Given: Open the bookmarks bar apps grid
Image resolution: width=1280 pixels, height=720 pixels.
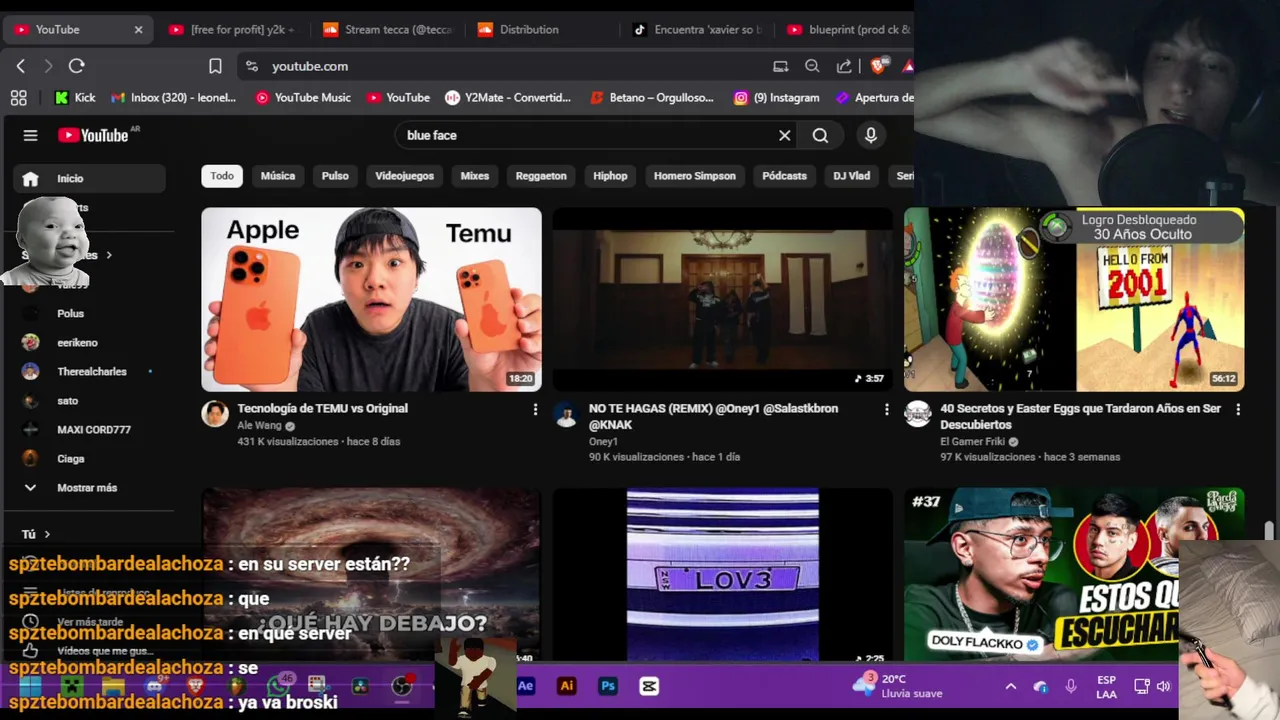Looking at the screenshot, I should (18, 97).
